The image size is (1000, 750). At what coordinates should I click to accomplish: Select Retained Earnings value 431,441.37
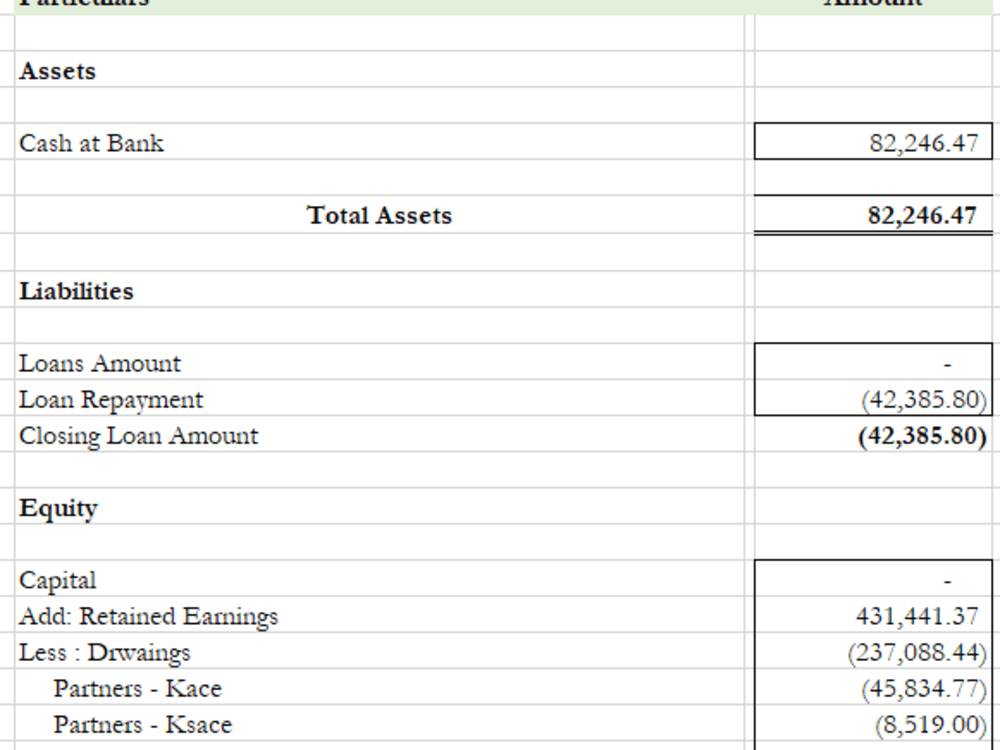pos(873,615)
